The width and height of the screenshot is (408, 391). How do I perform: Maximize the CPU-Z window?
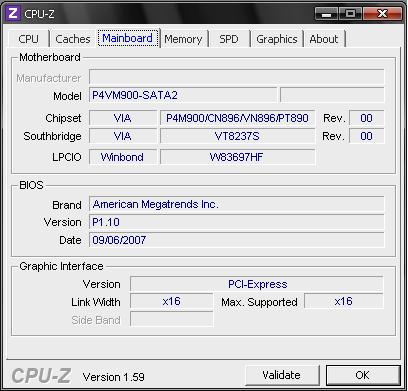click(350, 14)
